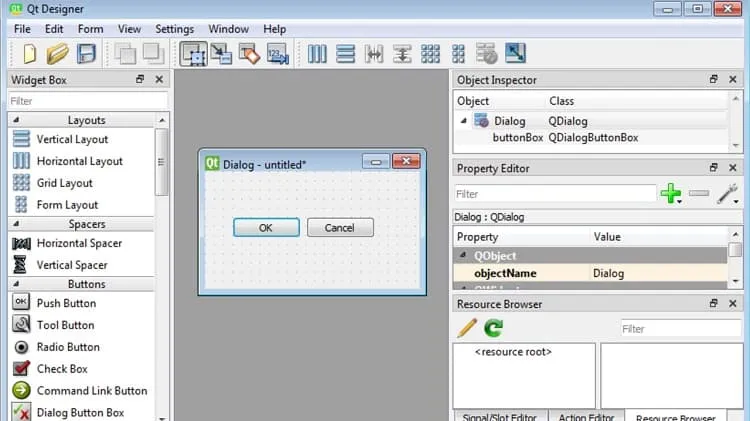
Task: Click the Resource Browser filter field
Action: click(681, 329)
